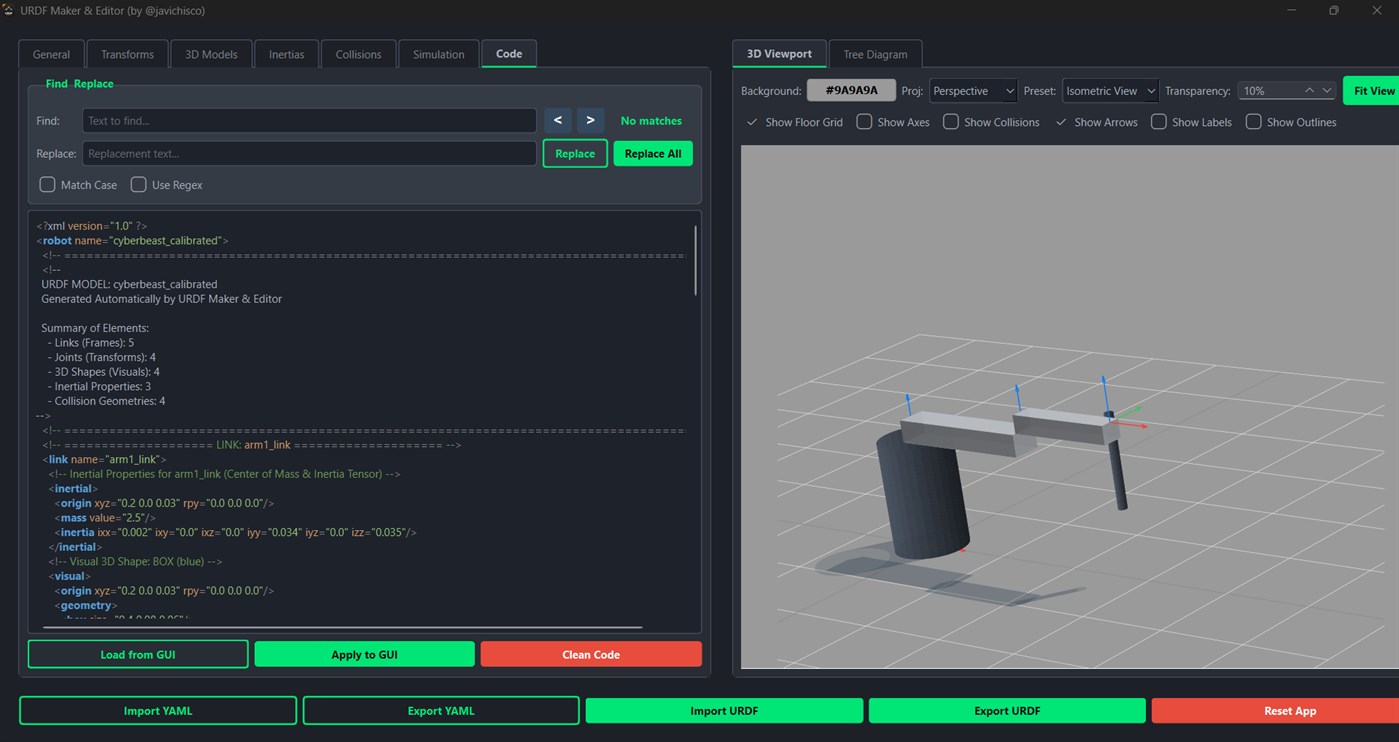1399x742 pixels.
Task: Minimize the URDF Maker window
Action: (x=1291, y=10)
